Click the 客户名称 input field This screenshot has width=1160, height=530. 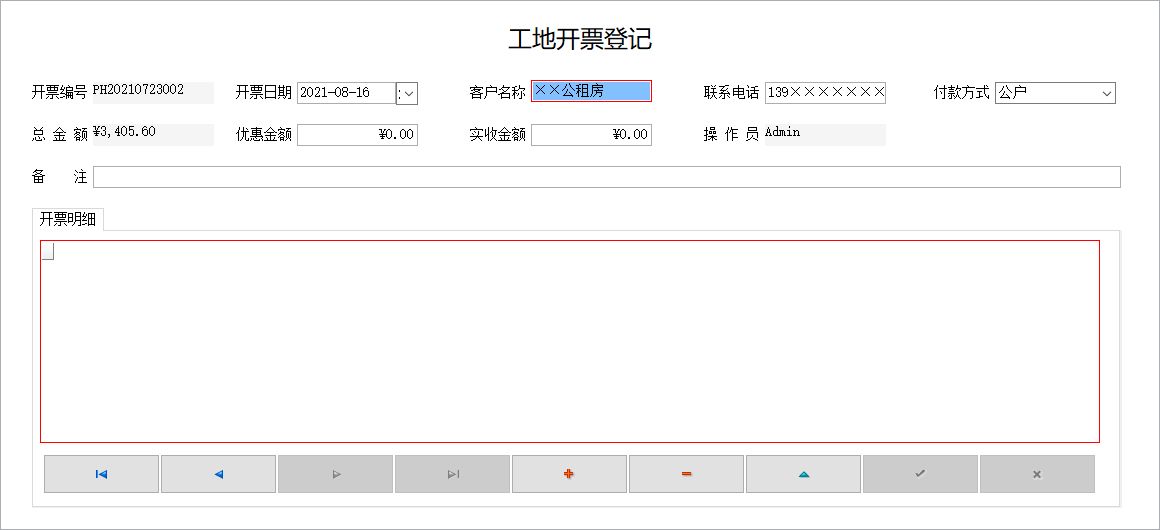(591, 91)
